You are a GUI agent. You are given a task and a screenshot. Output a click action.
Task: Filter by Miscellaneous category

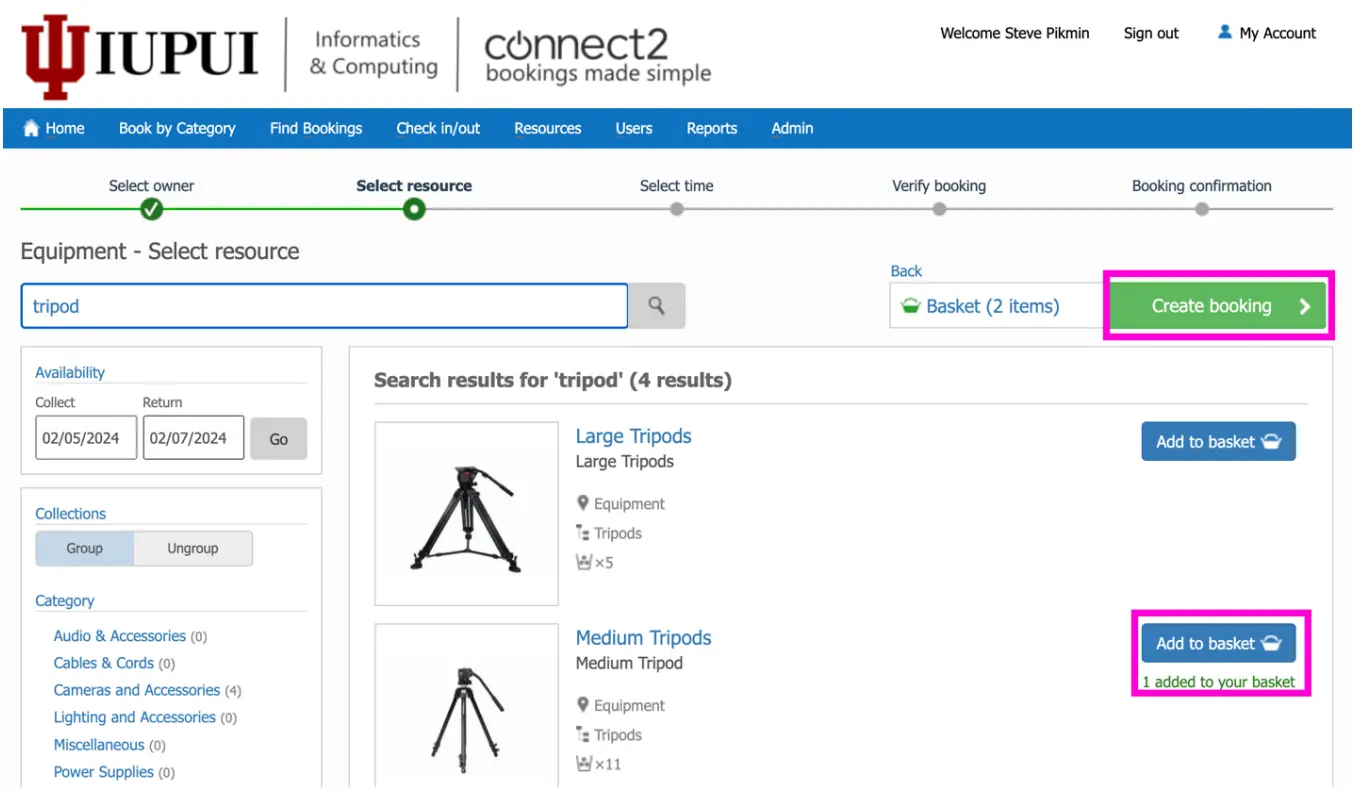[99, 745]
